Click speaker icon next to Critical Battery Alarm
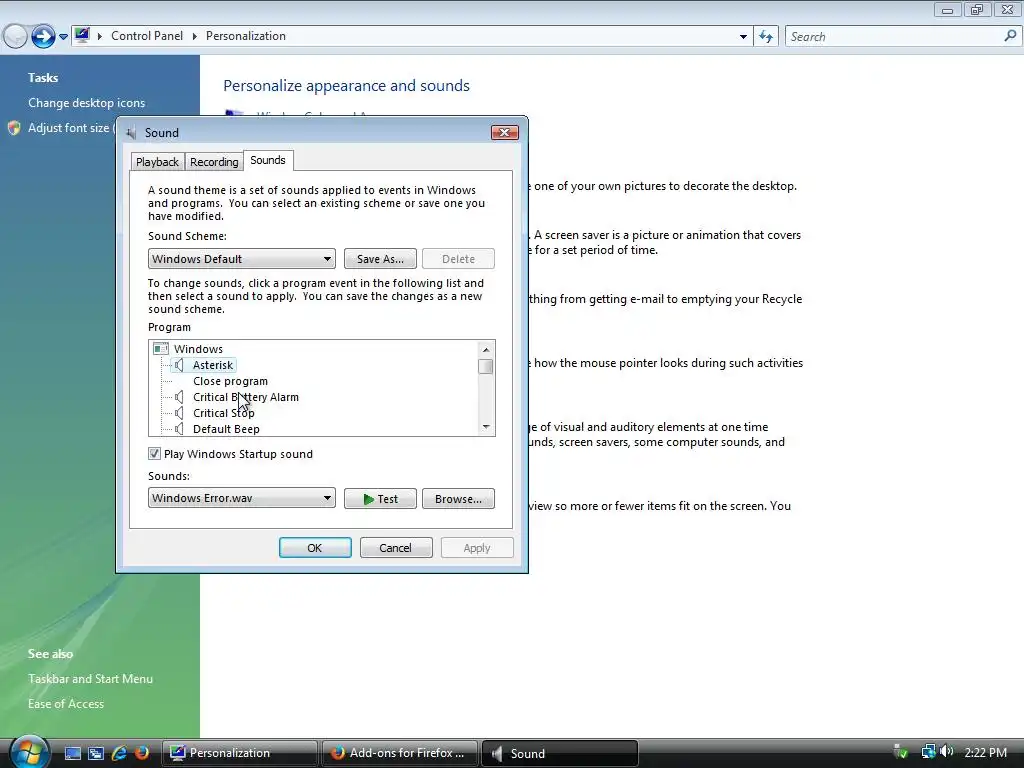The image size is (1024, 768). click(x=180, y=397)
